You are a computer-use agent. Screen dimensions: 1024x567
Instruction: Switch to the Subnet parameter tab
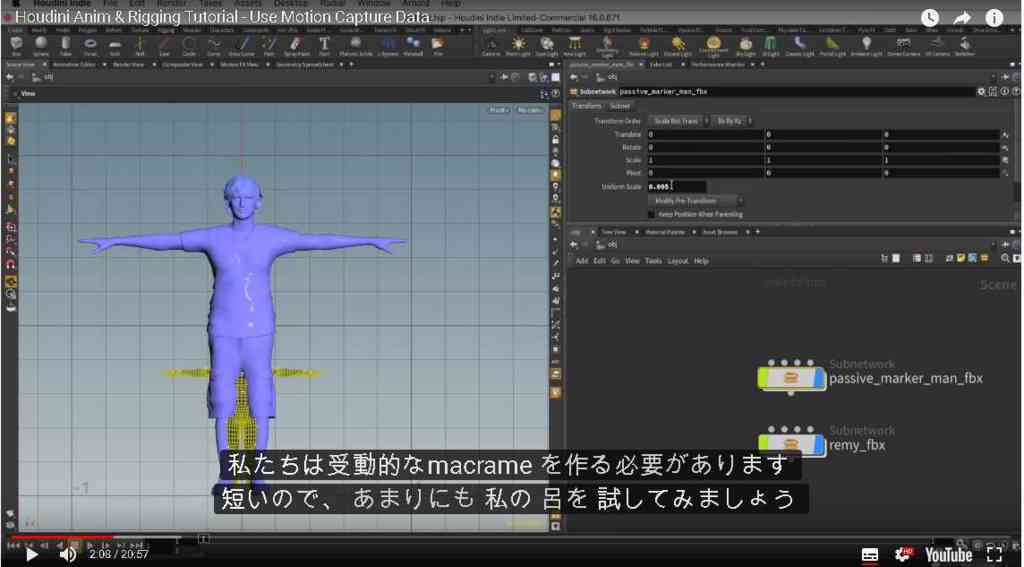pyautogui.click(x=620, y=106)
